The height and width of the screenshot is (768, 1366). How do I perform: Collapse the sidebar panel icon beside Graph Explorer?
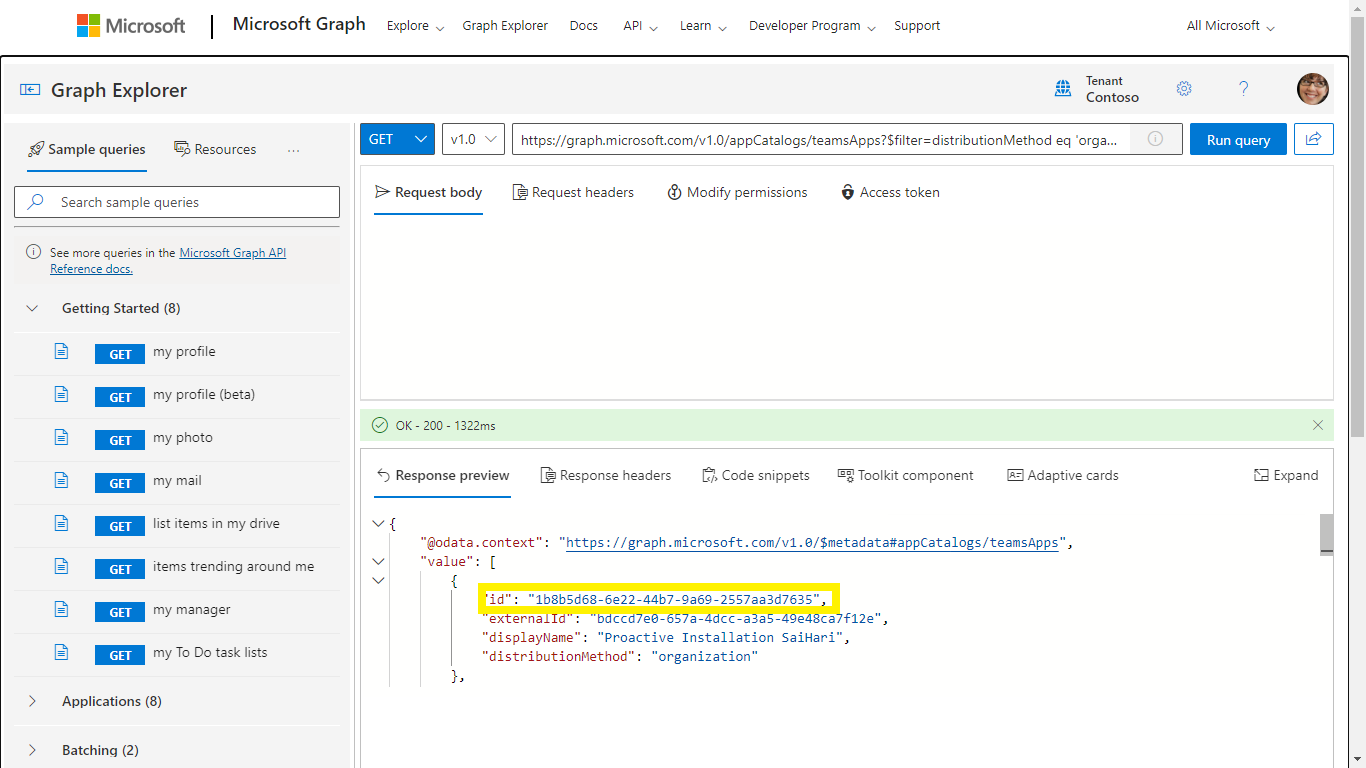click(x=30, y=90)
